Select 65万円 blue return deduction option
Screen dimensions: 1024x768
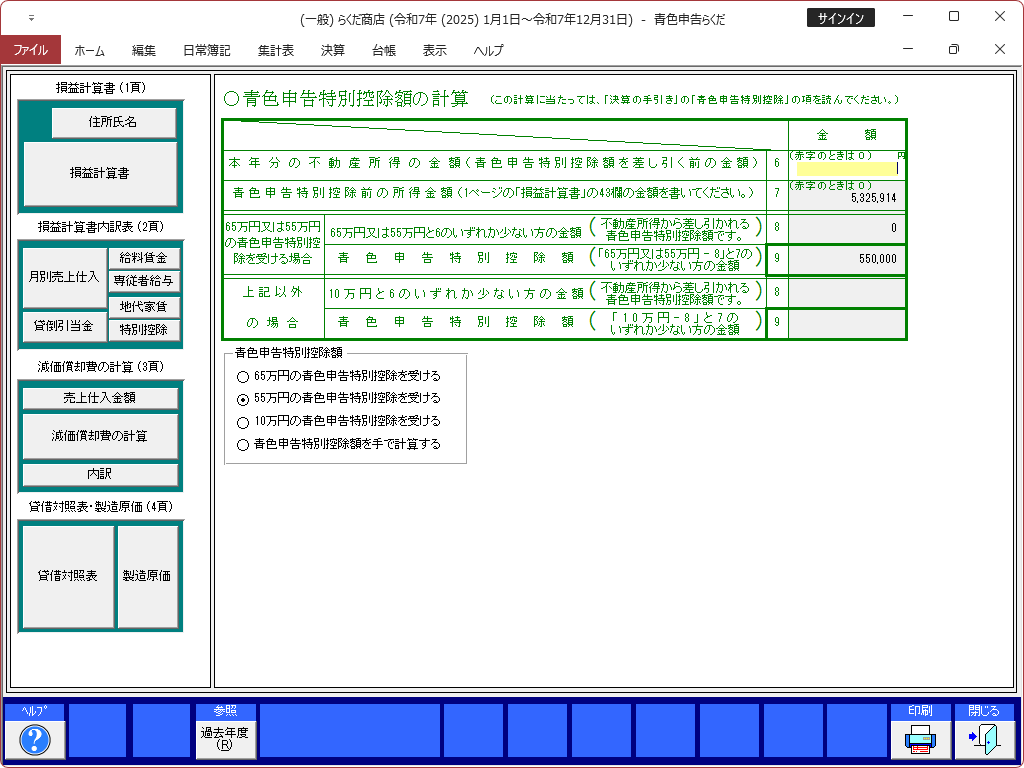[242, 377]
